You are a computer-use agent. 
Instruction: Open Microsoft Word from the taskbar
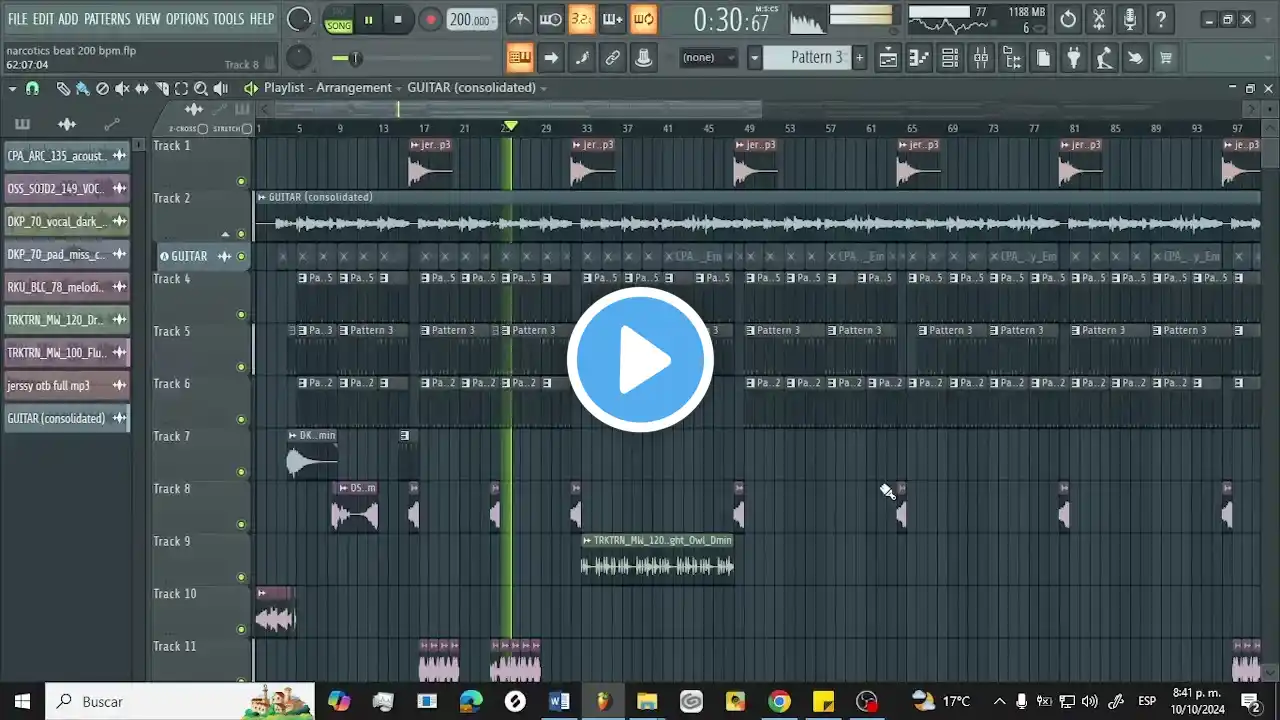click(x=559, y=701)
